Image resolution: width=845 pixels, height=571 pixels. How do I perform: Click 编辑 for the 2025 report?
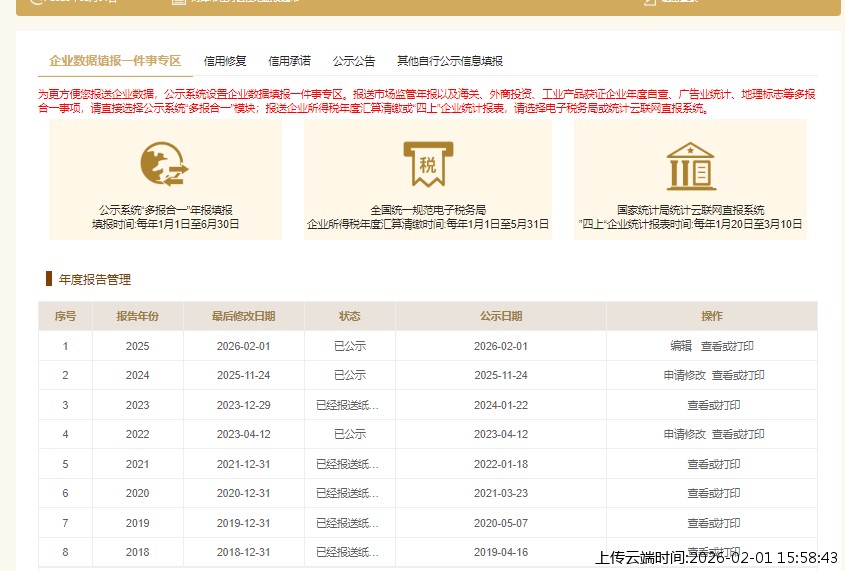[x=681, y=346]
